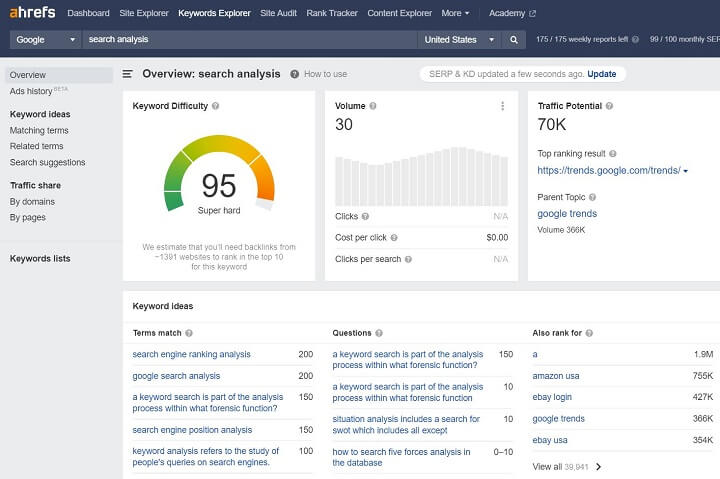Screen dimensions: 720x479
Task: Open keyword 'a' in Also rank for
Action: pyautogui.click(x=535, y=355)
